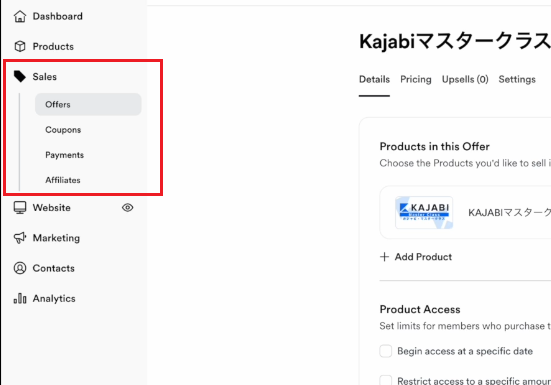This screenshot has height=385, width=551.
Task: Enable Begin access at a specific date
Action: tap(385, 351)
